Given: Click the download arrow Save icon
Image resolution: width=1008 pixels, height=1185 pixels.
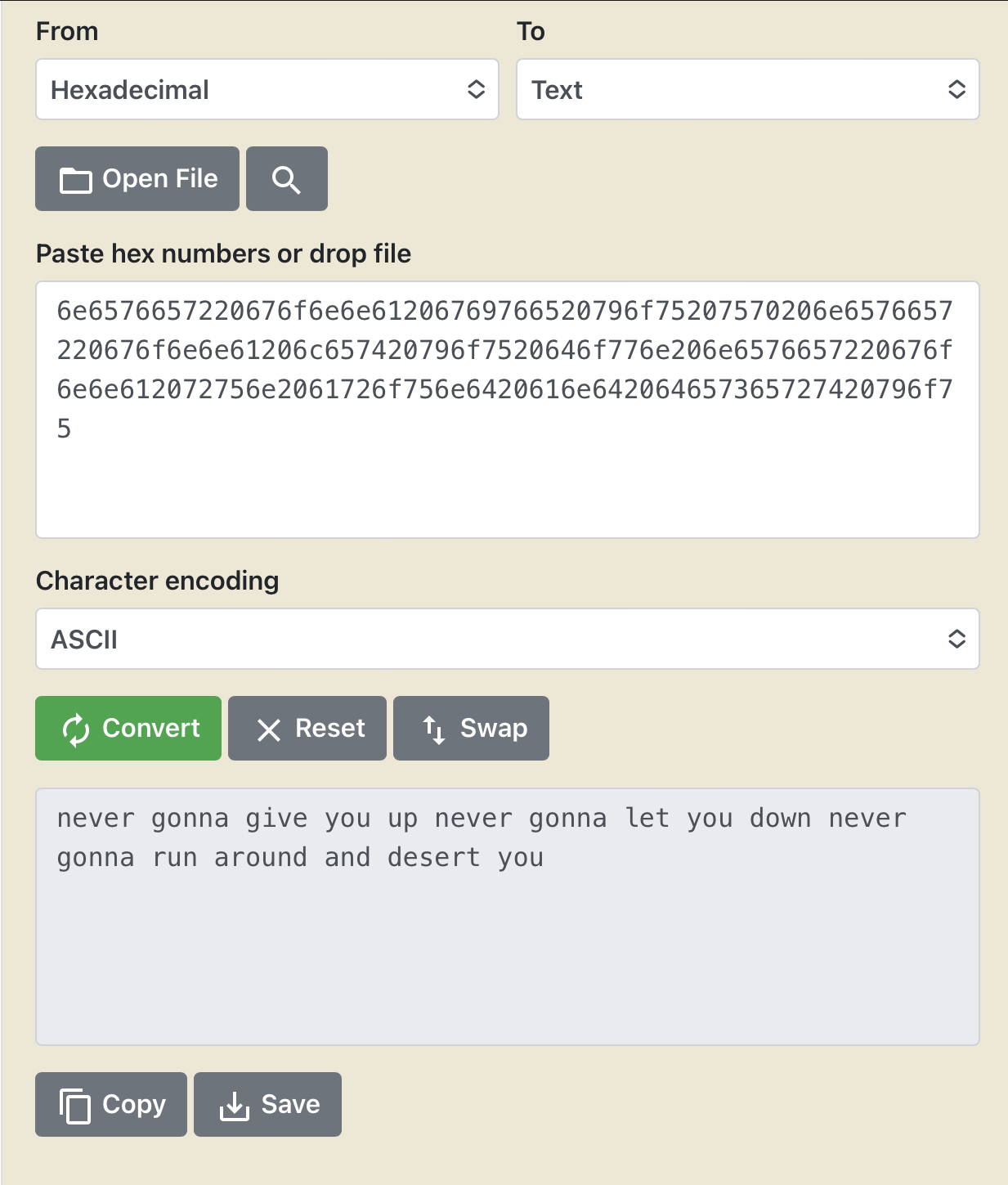Looking at the screenshot, I should tap(235, 1106).
